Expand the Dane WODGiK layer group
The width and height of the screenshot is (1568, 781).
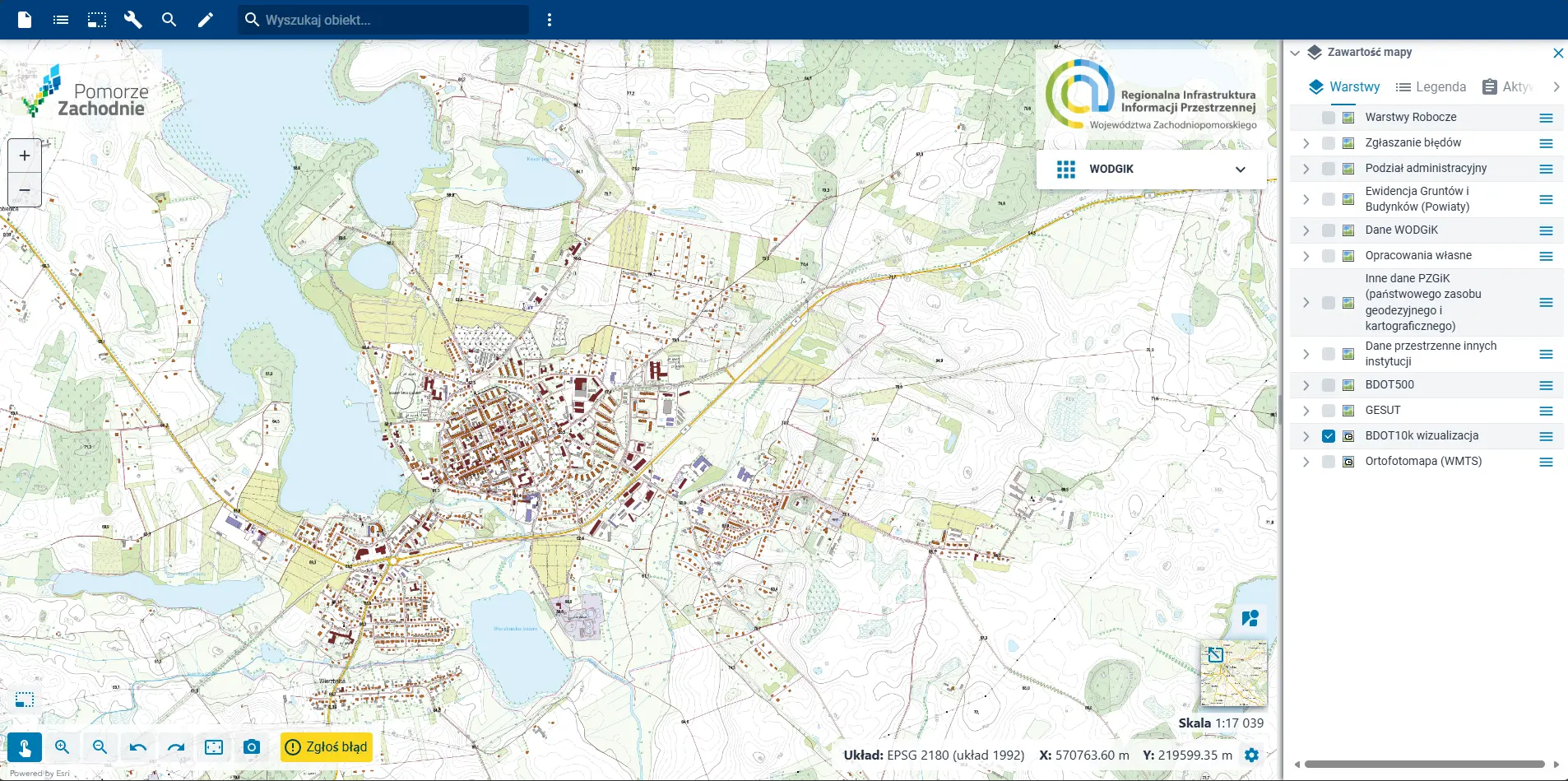[x=1306, y=230]
